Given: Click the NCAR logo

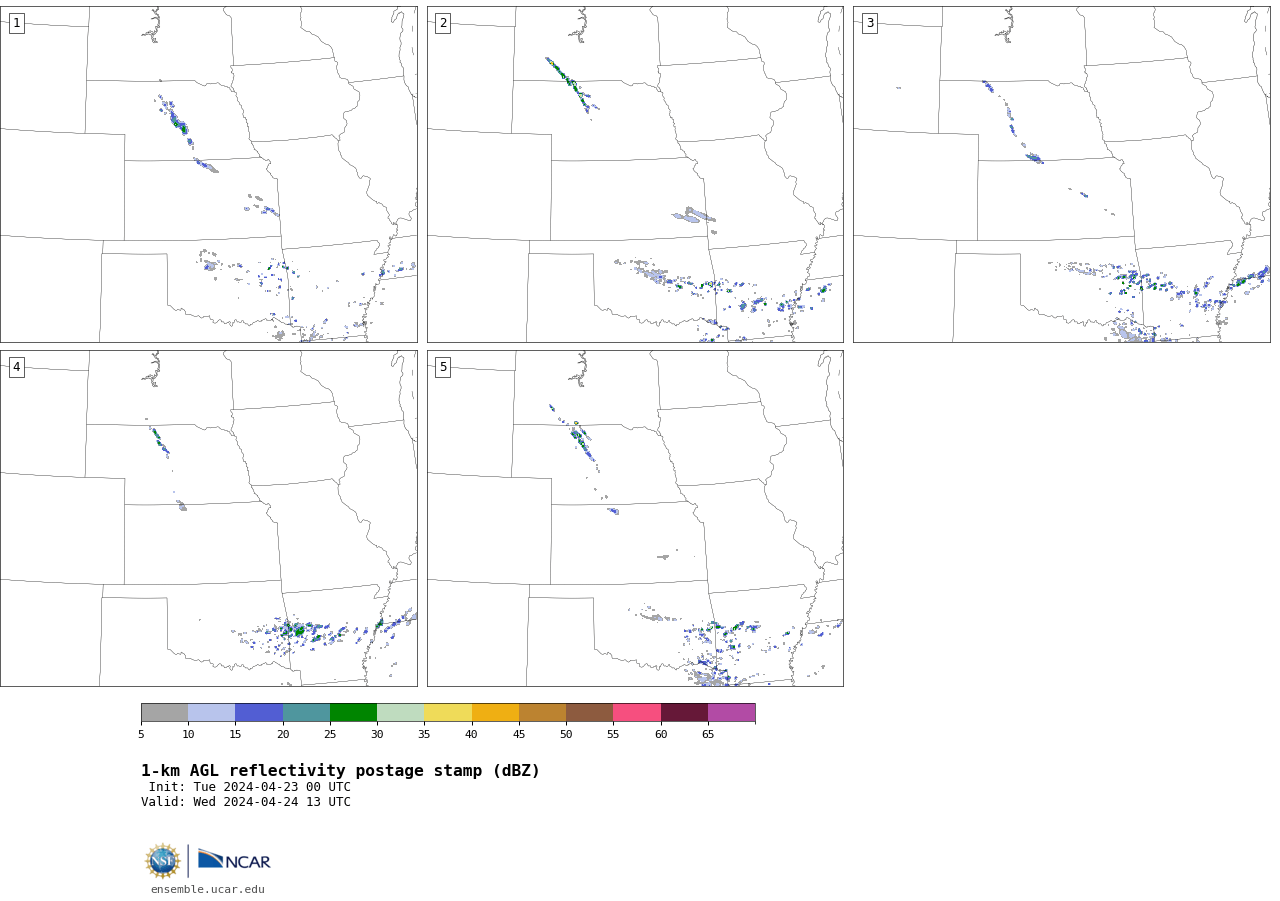Looking at the screenshot, I should coord(234,860).
